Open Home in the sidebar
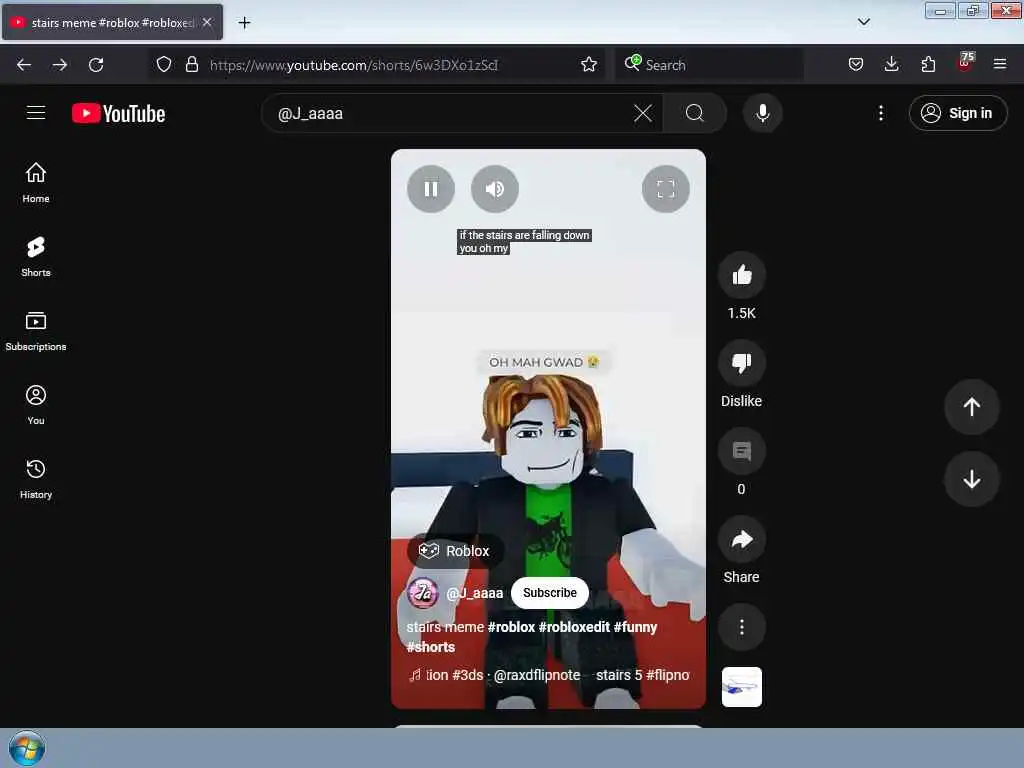The width and height of the screenshot is (1024, 768). [36, 183]
